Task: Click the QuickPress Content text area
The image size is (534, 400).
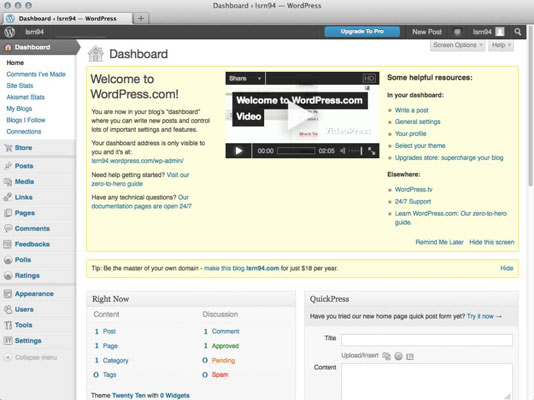Action: tap(427, 381)
